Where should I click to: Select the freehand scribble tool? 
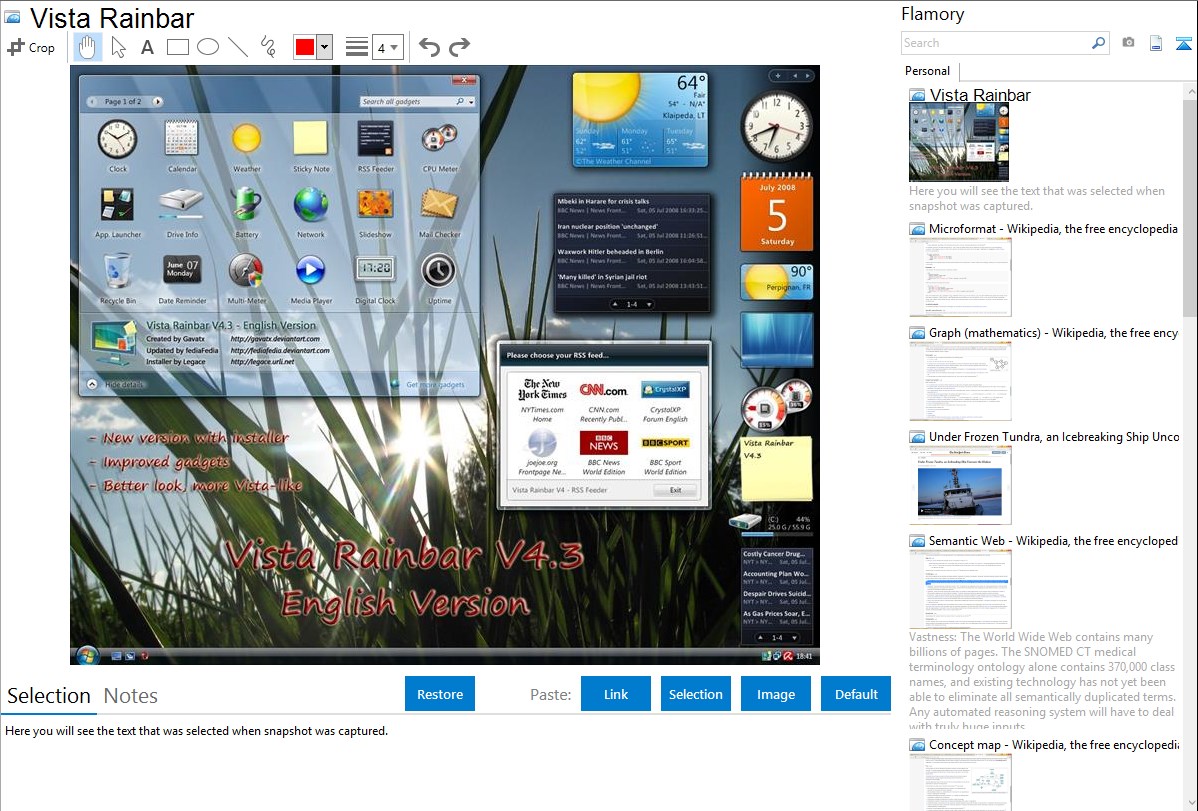coord(268,47)
